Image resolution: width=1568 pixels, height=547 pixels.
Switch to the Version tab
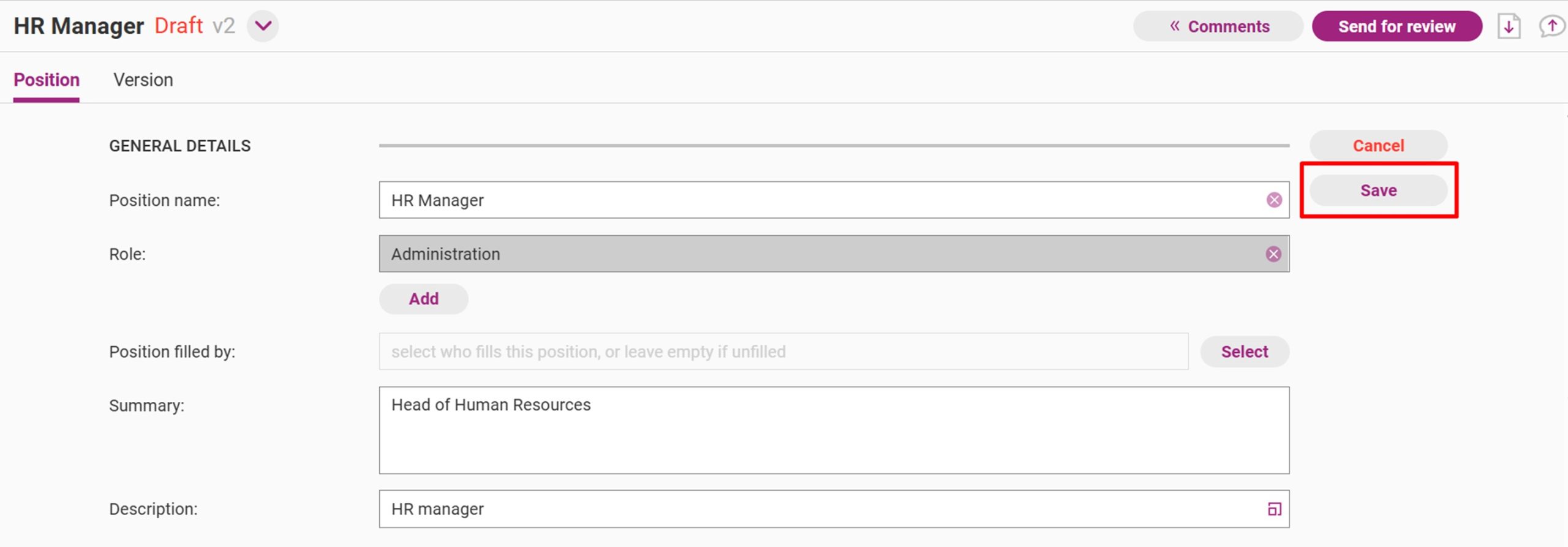tap(143, 80)
